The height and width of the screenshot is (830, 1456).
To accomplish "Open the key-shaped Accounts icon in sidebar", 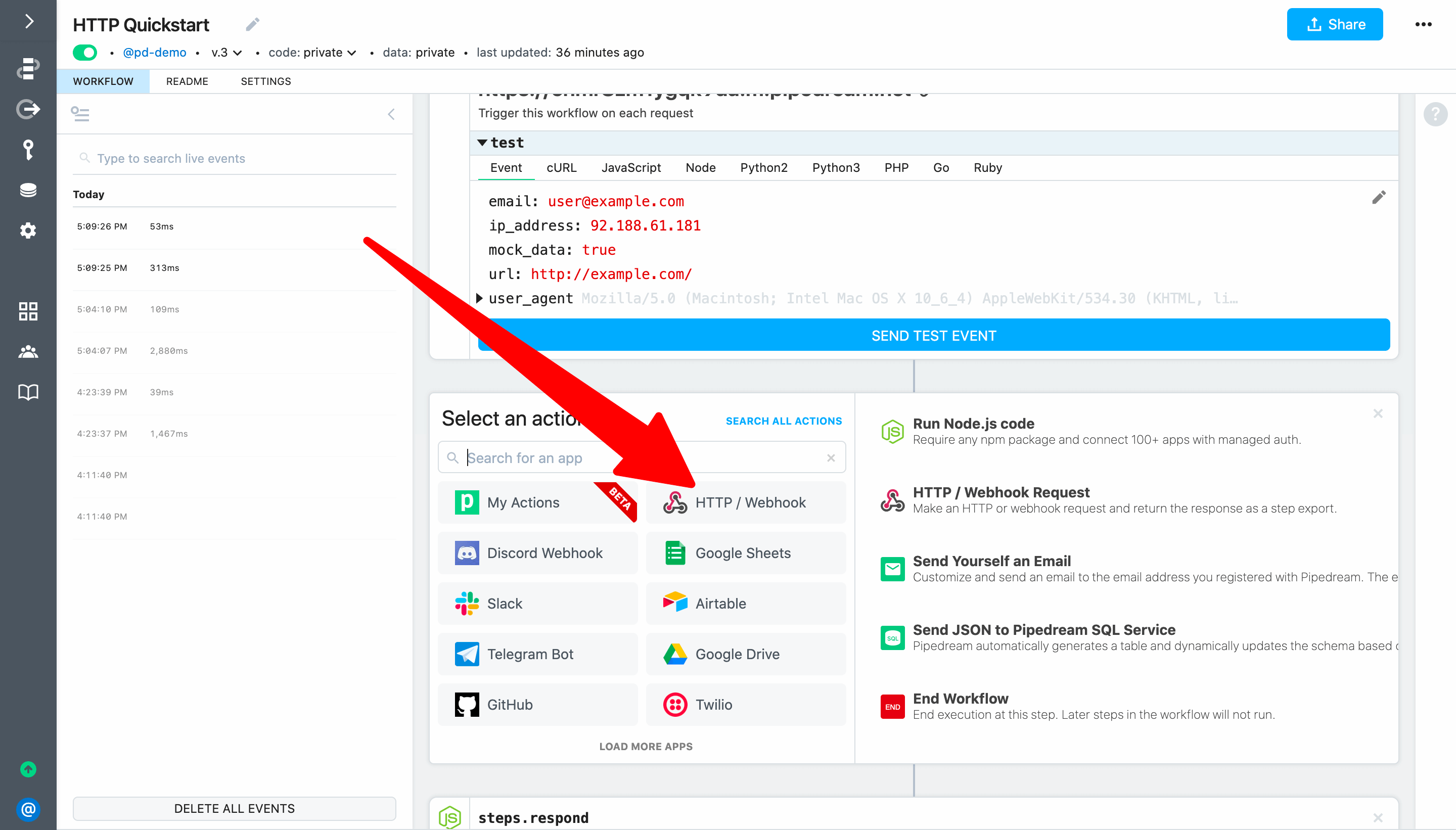I will coord(28,150).
